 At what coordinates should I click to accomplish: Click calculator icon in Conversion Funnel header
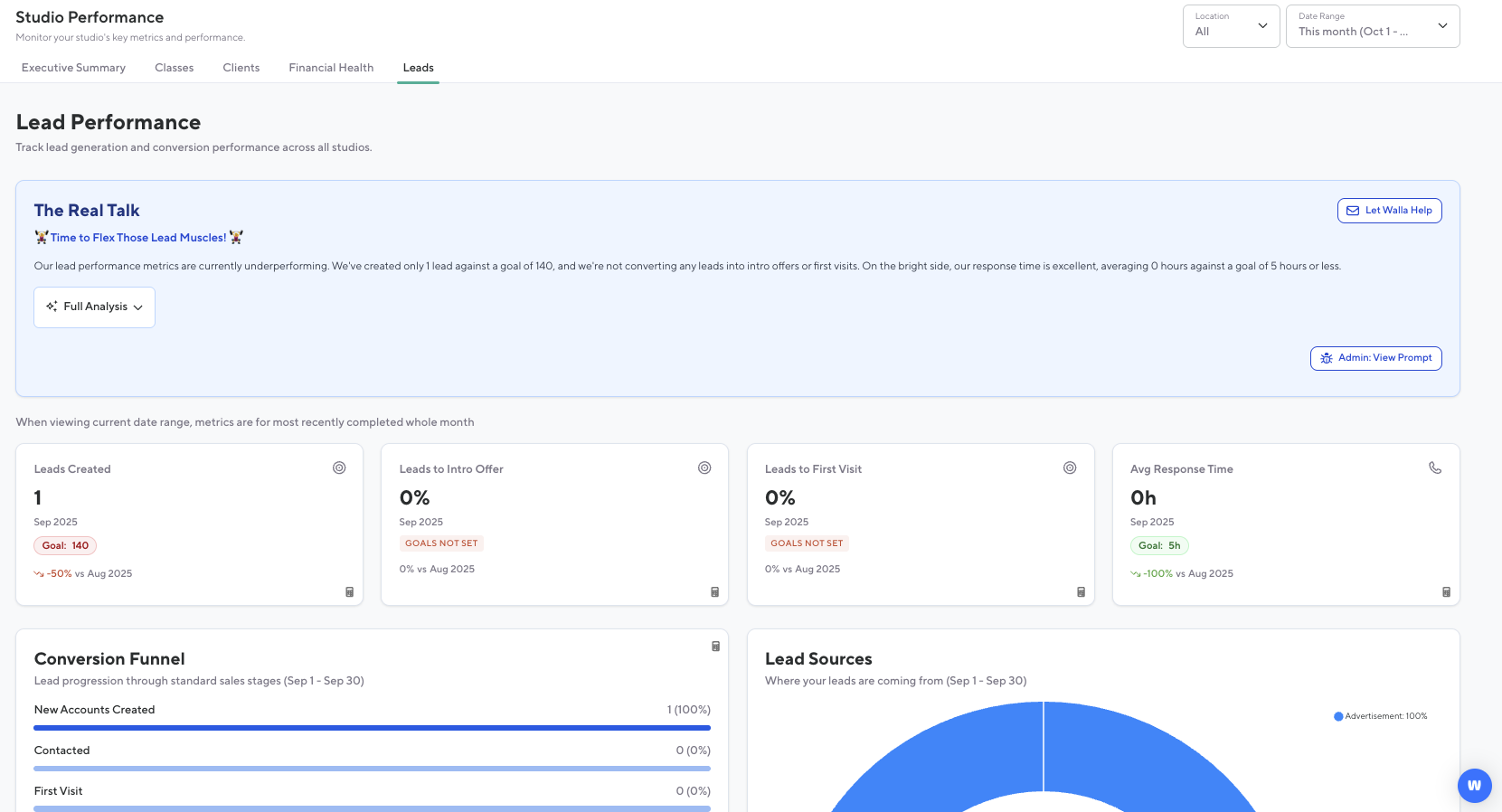click(x=715, y=647)
